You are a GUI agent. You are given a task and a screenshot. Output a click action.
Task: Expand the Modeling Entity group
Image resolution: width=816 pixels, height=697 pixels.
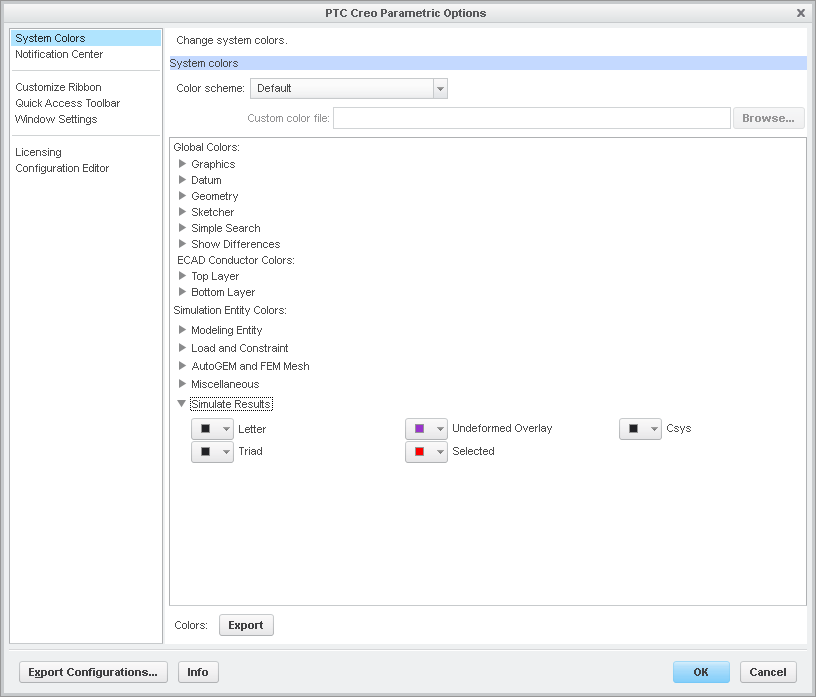click(182, 330)
